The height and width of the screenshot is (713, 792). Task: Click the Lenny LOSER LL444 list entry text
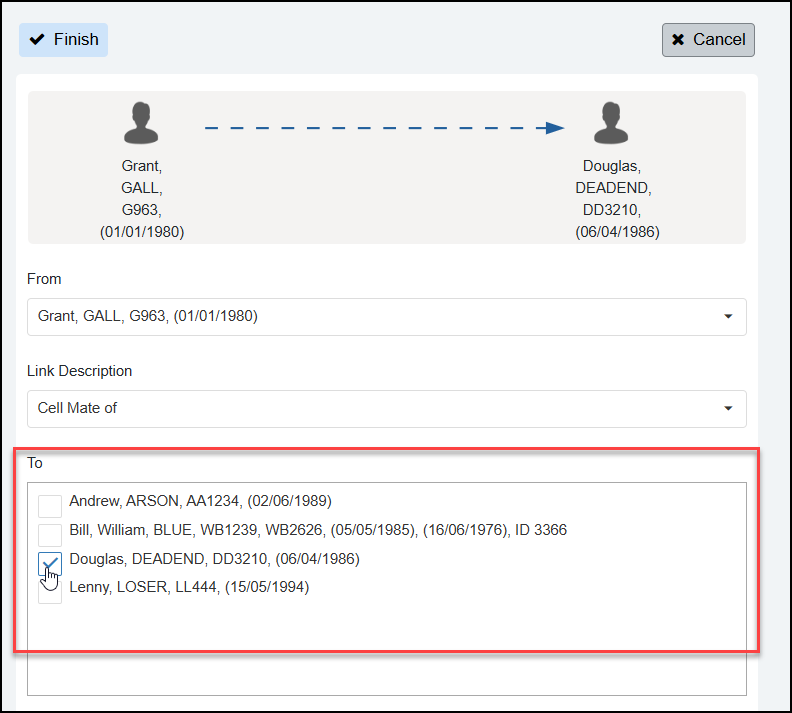tap(189, 587)
